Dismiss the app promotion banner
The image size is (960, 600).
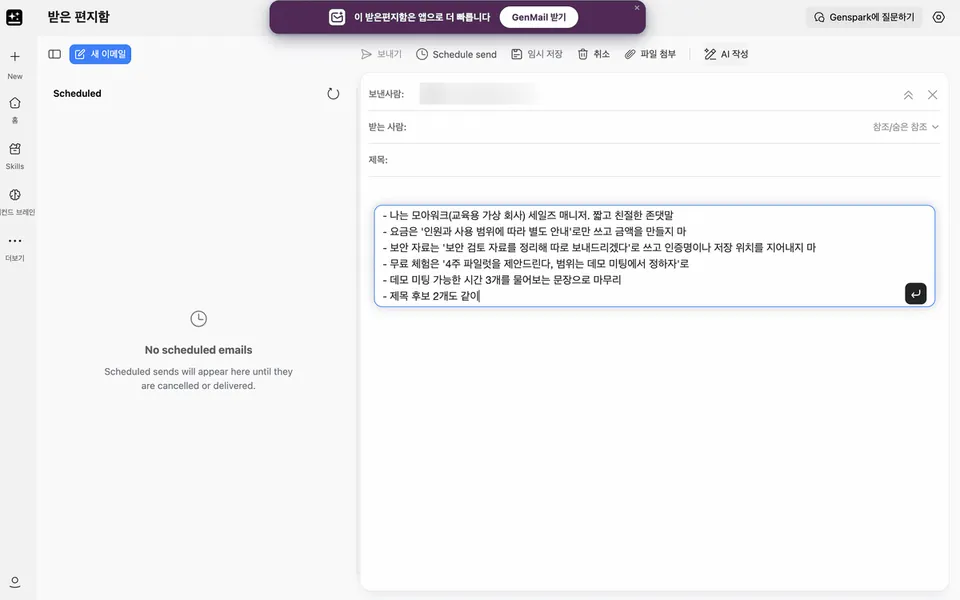click(637, 8)
